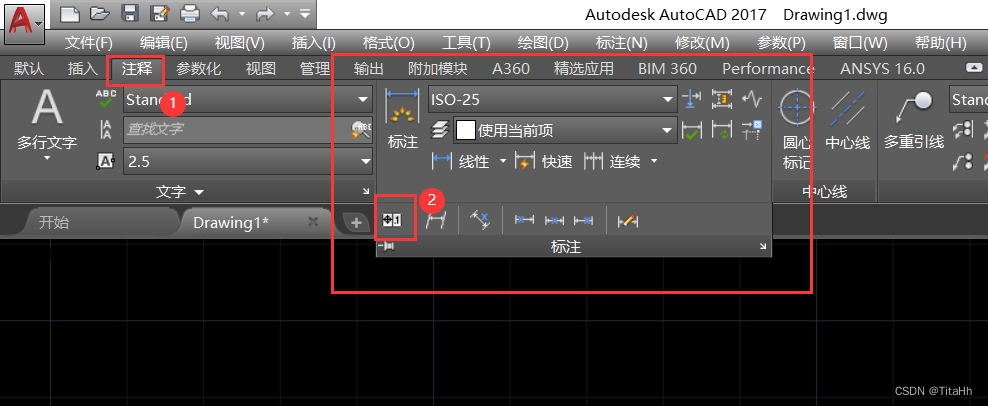Switch to the 输出 ribbon tab
This screenshot has width=988, height=406.
pos(369,69)
